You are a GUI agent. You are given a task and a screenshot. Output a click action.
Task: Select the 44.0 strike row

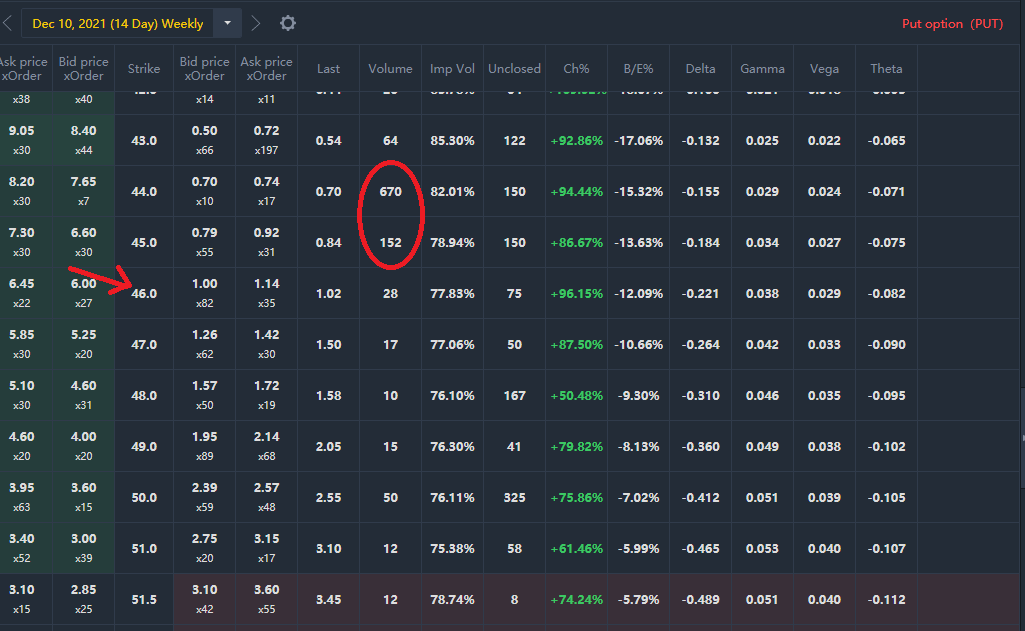pos(510,192)
